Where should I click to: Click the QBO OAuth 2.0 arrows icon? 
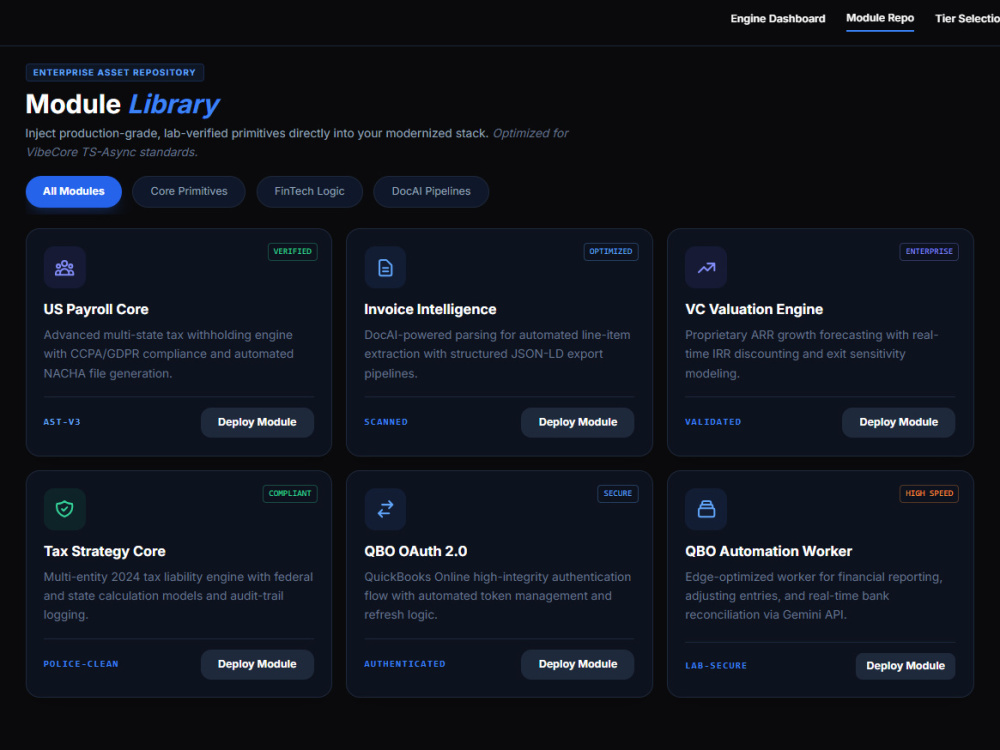pos(385,509)
